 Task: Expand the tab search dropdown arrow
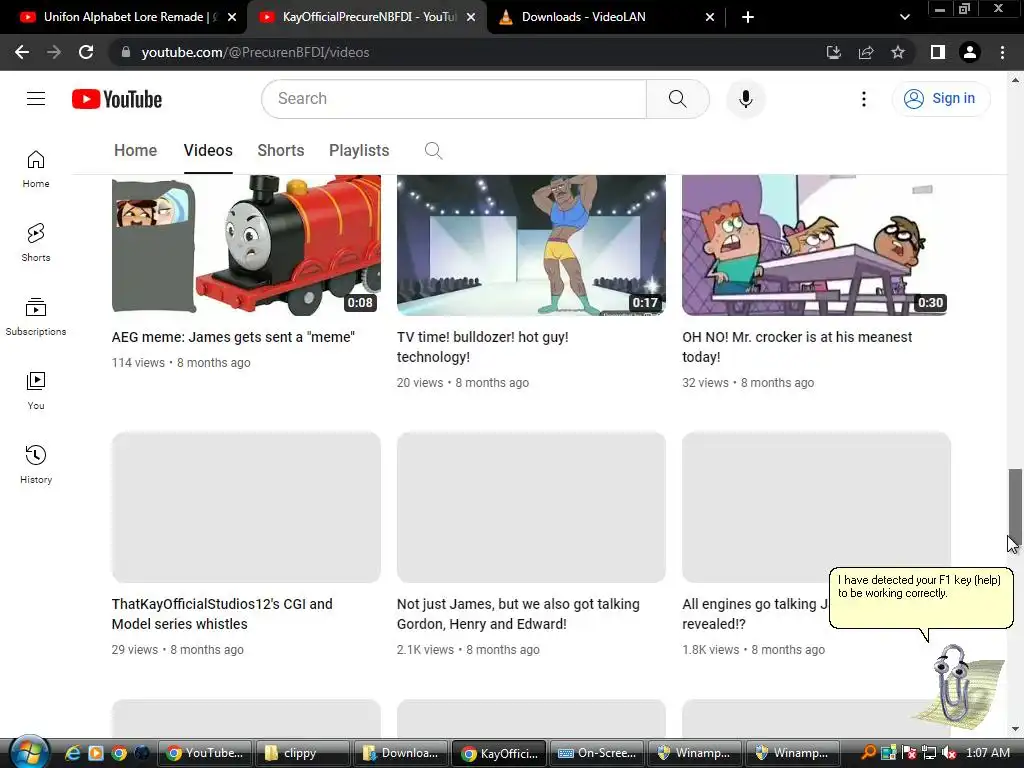point(904,18)
